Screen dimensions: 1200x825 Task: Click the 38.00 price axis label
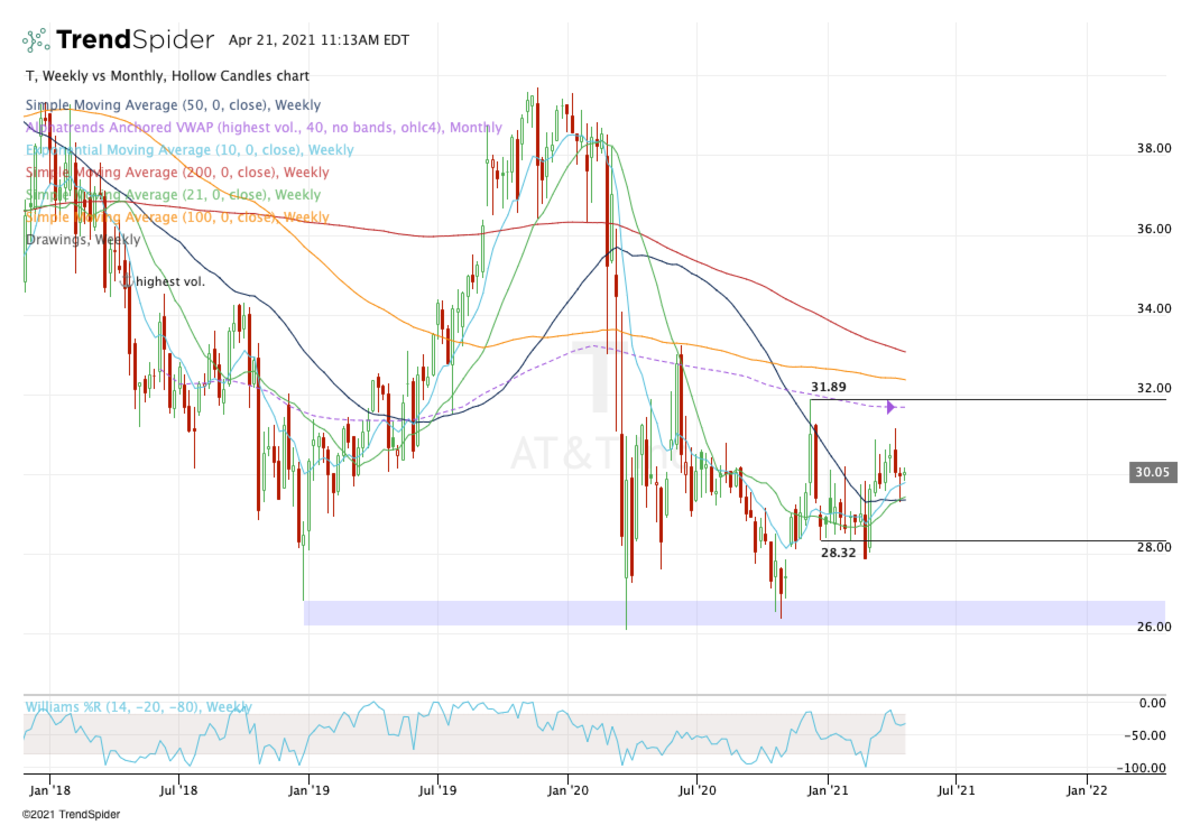pyautogui.click(x=1154, y=148)
